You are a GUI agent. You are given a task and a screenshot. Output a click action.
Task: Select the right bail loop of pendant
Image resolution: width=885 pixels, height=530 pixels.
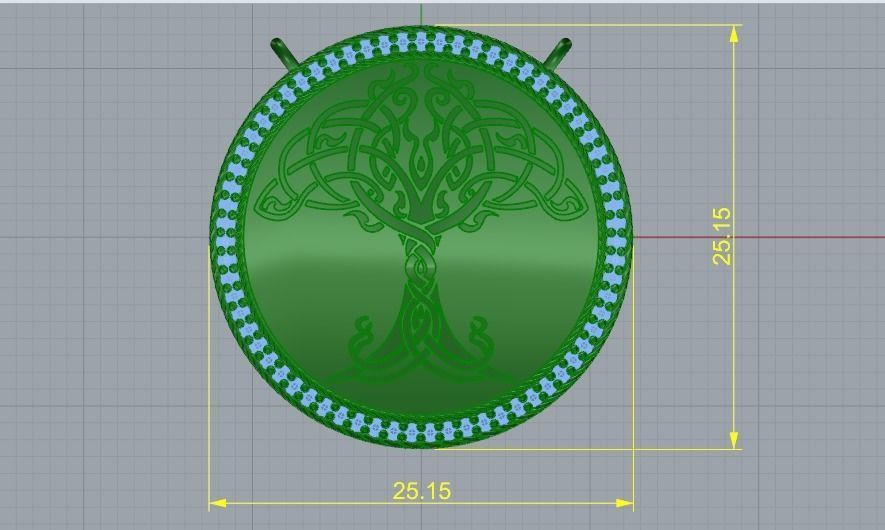click(558, 52)
